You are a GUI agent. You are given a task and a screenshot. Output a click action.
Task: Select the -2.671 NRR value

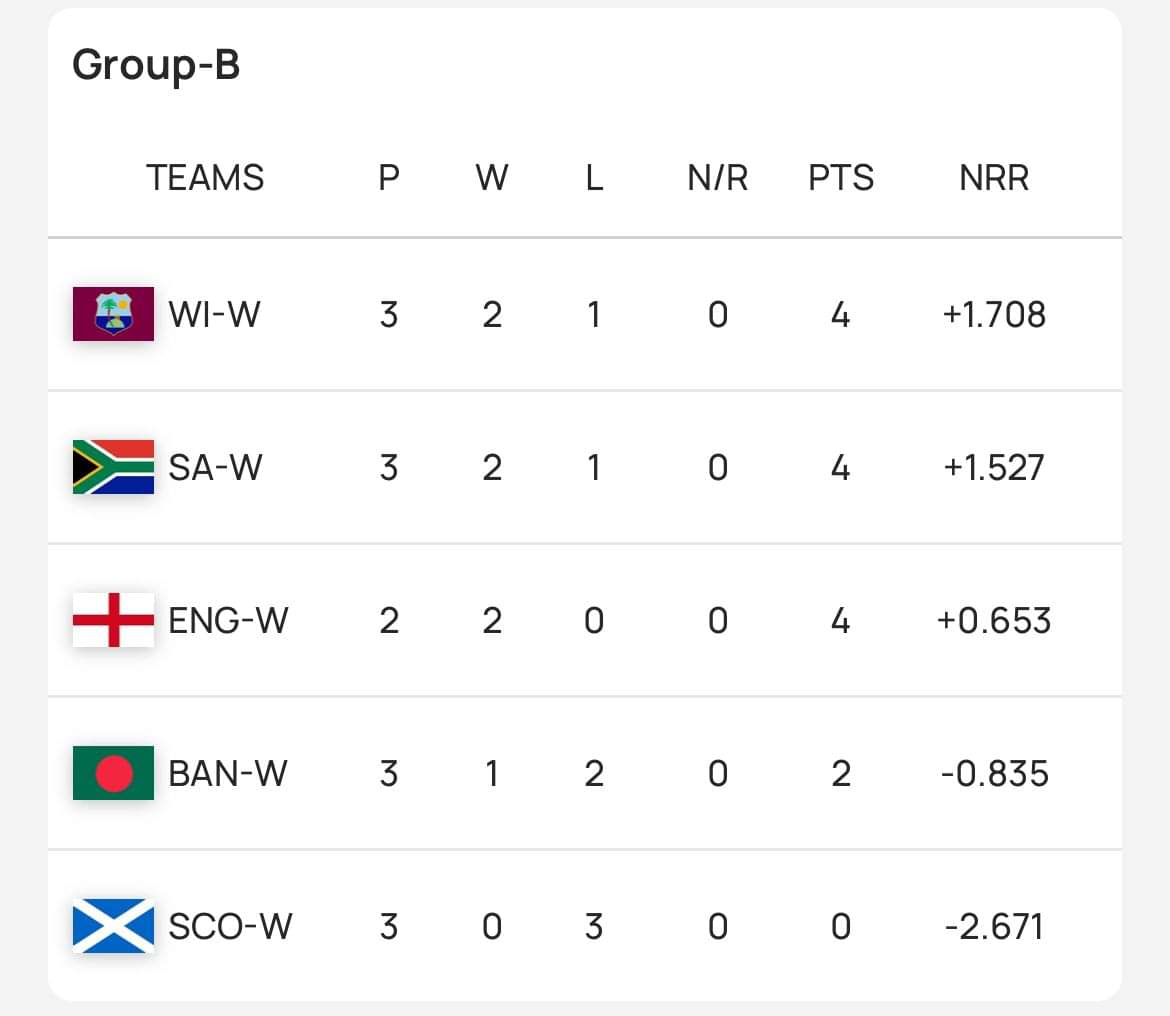994,926
